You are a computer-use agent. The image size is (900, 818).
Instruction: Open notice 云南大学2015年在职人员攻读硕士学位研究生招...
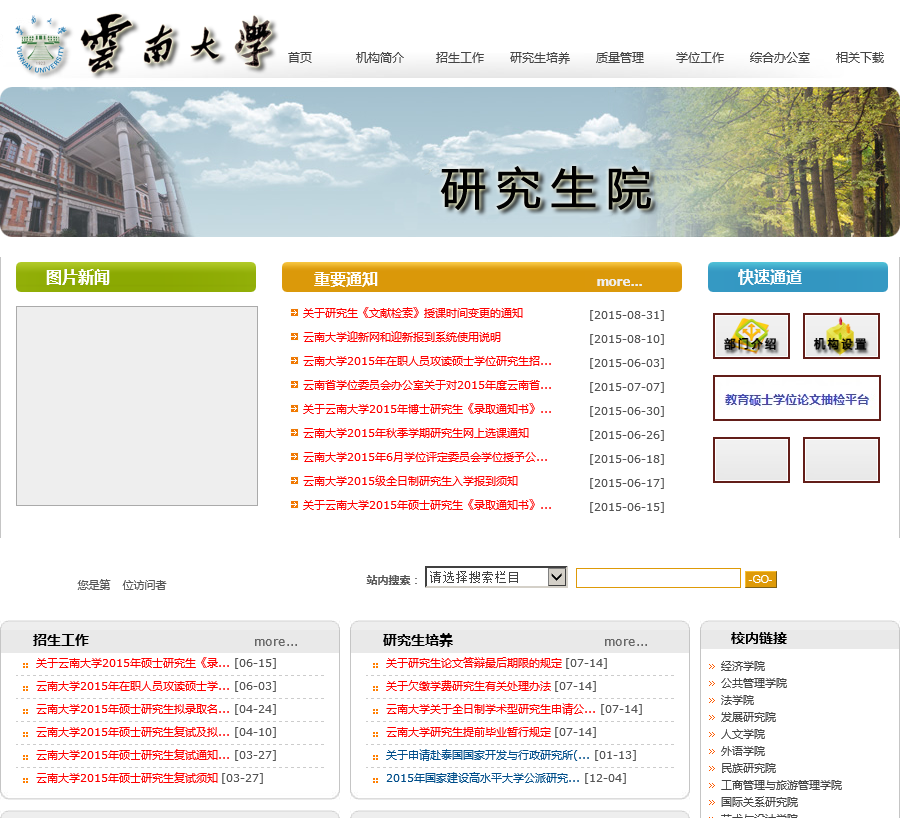coord(427,361)
